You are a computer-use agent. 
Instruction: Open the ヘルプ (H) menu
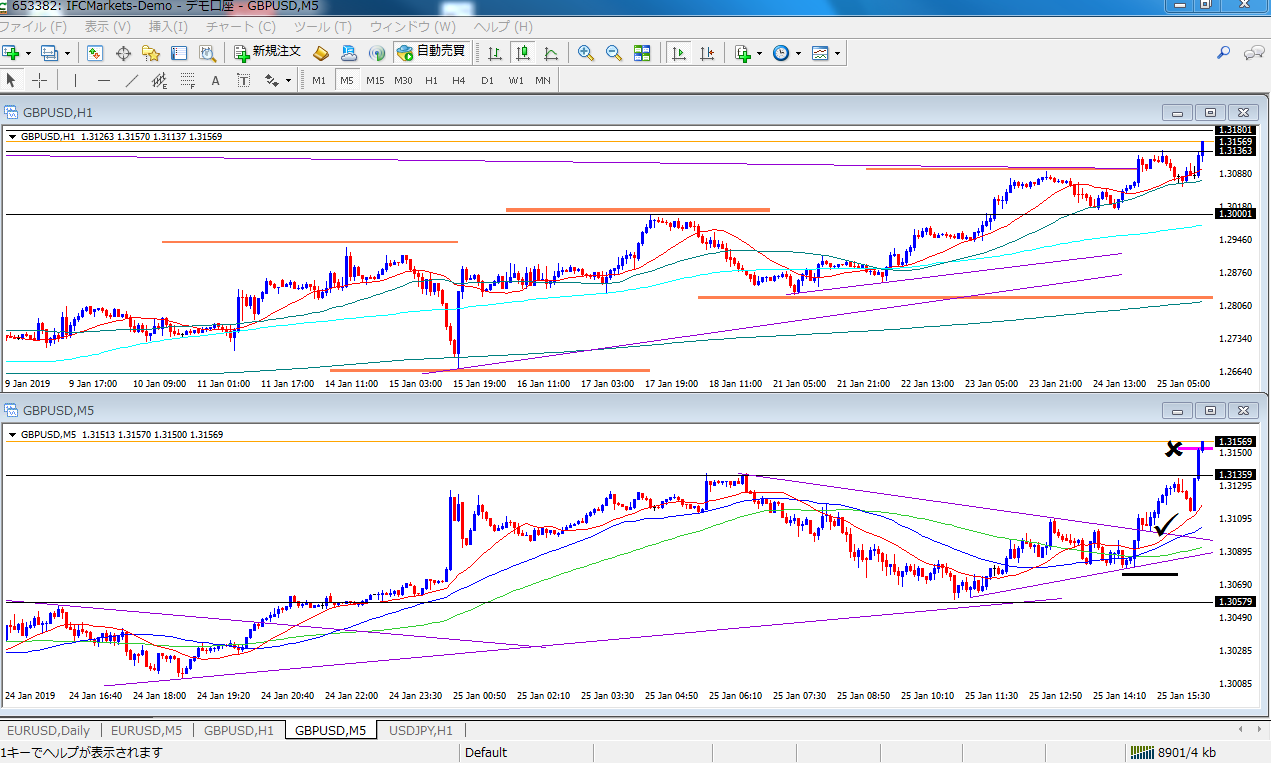coord(503,27)
